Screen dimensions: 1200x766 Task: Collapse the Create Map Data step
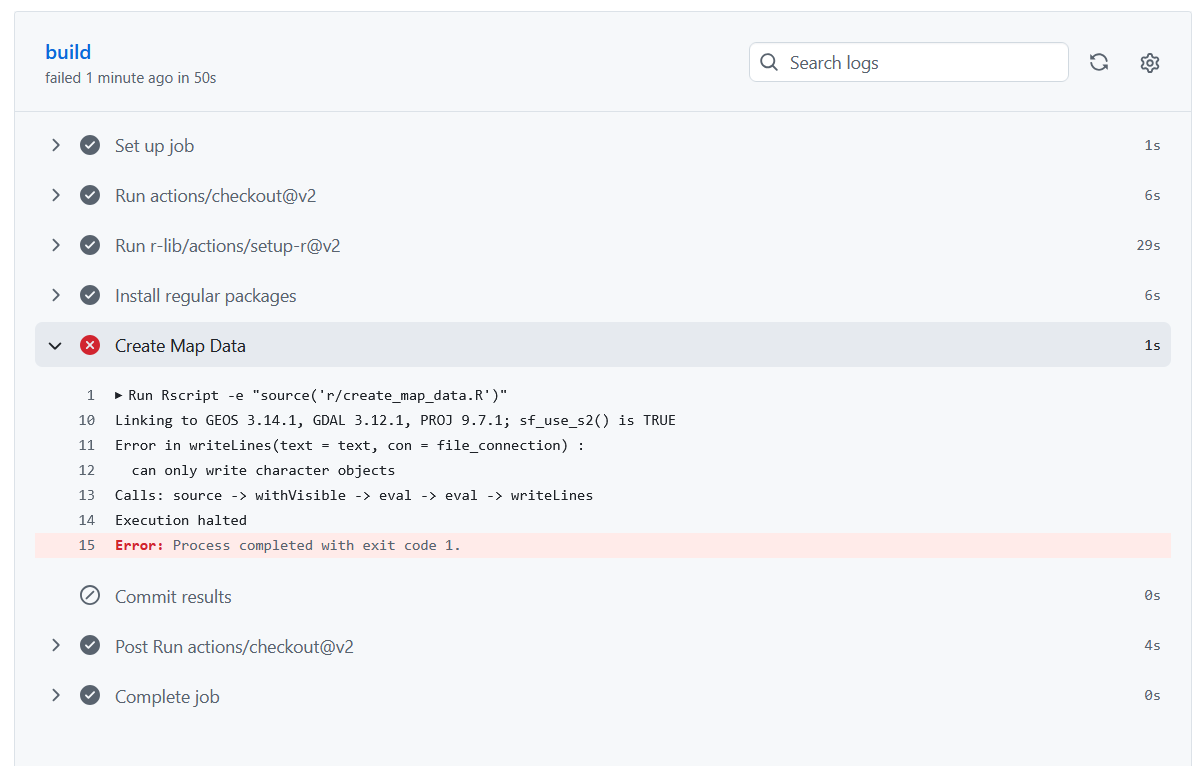click(56, 346)
